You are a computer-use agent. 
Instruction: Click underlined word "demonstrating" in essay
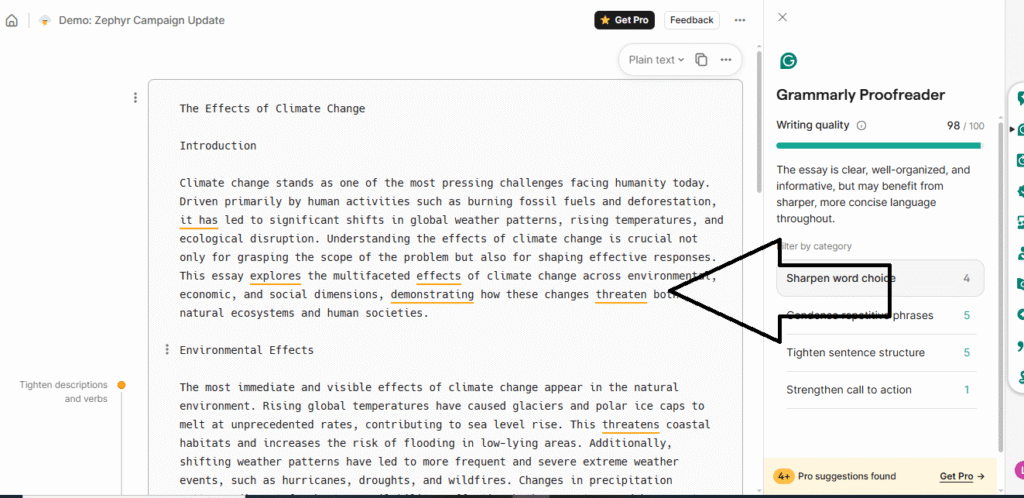coord(432,295)
